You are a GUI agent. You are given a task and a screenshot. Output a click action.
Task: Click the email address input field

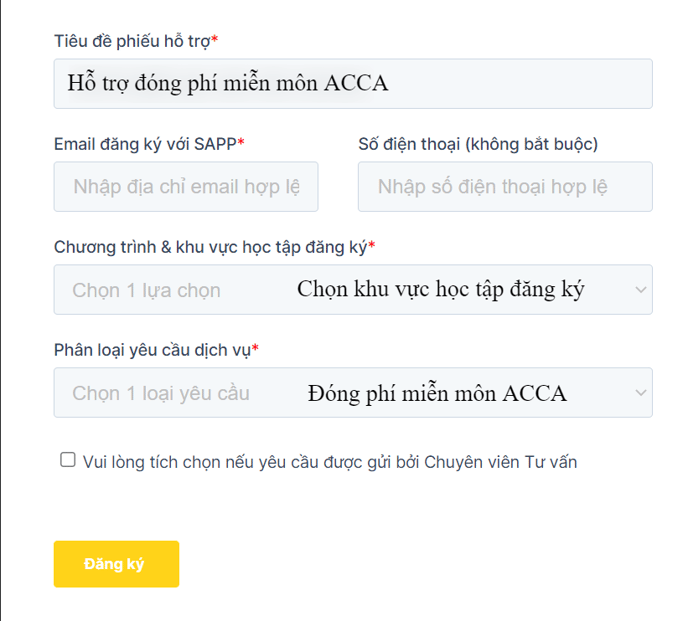coord(186,187)
